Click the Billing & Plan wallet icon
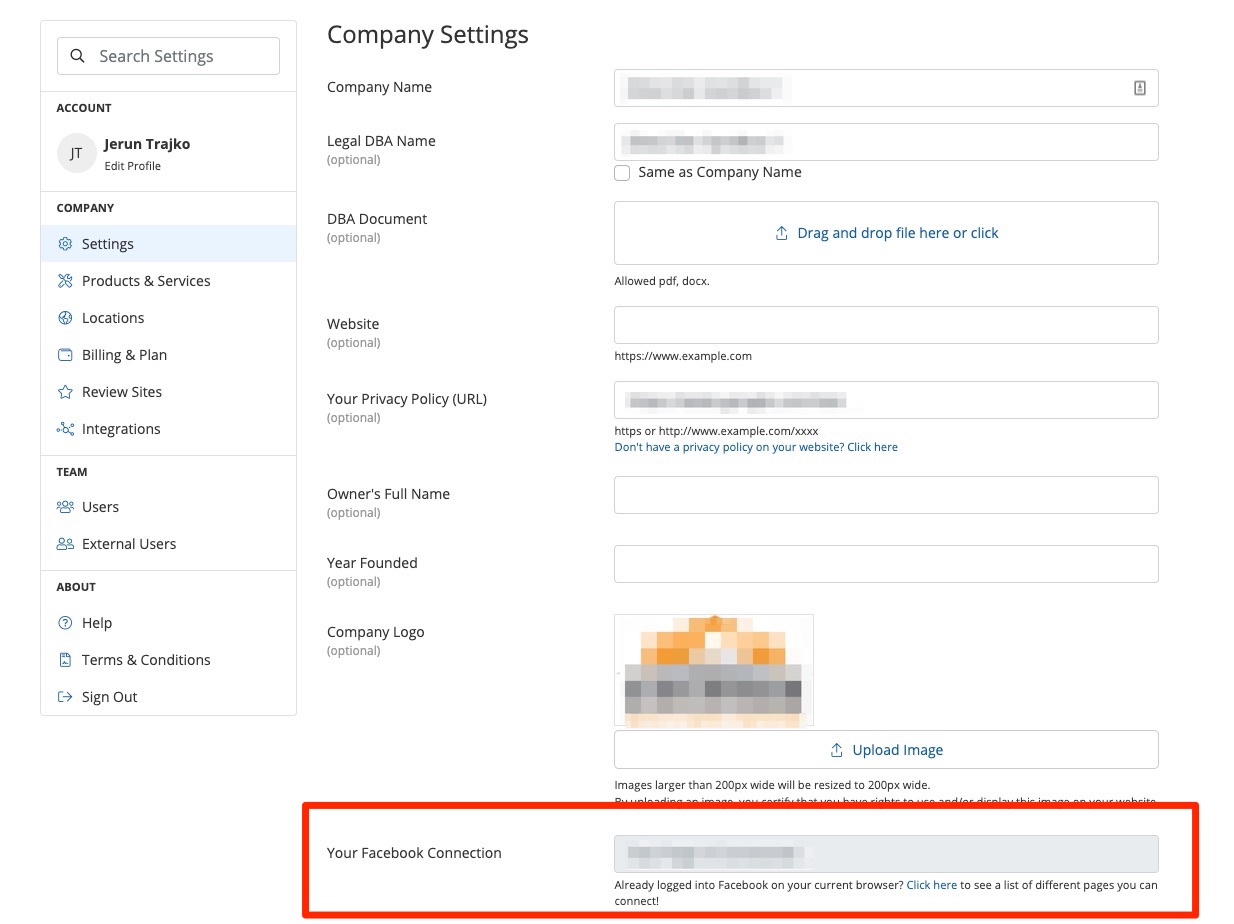Screen dimensions: 1234x924 coord(65,355)
